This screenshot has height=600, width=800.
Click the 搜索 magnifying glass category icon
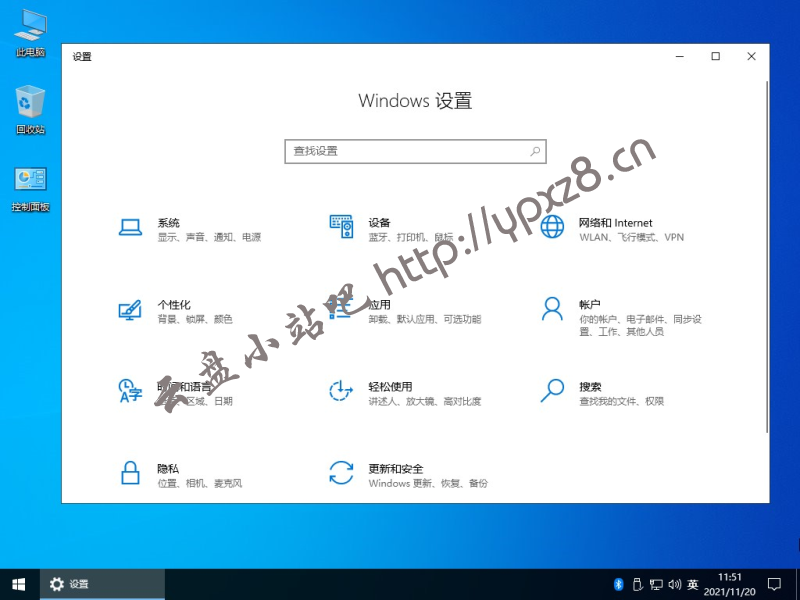pos(552,391)
